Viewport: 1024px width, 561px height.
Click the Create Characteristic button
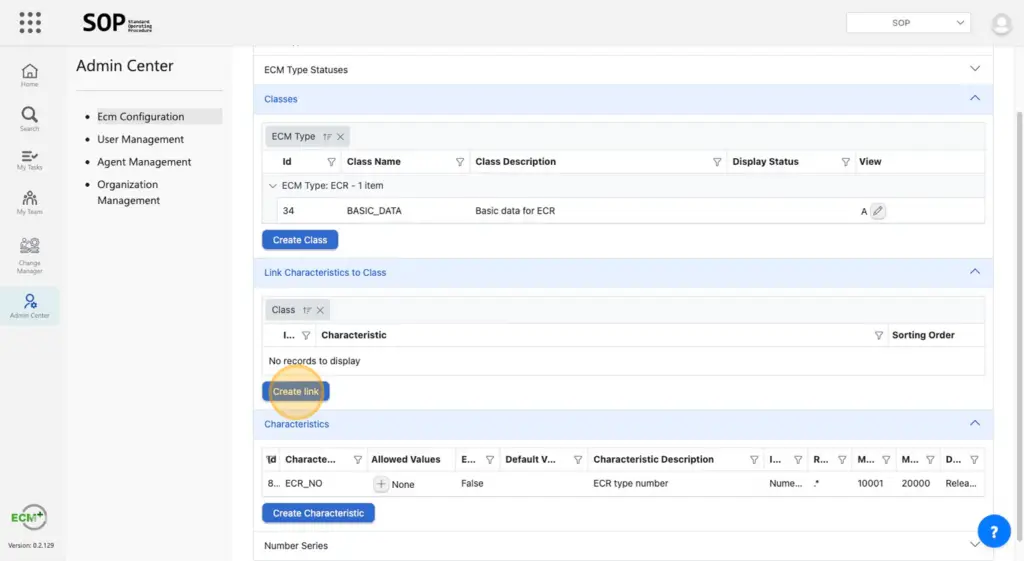pos(318,513)
